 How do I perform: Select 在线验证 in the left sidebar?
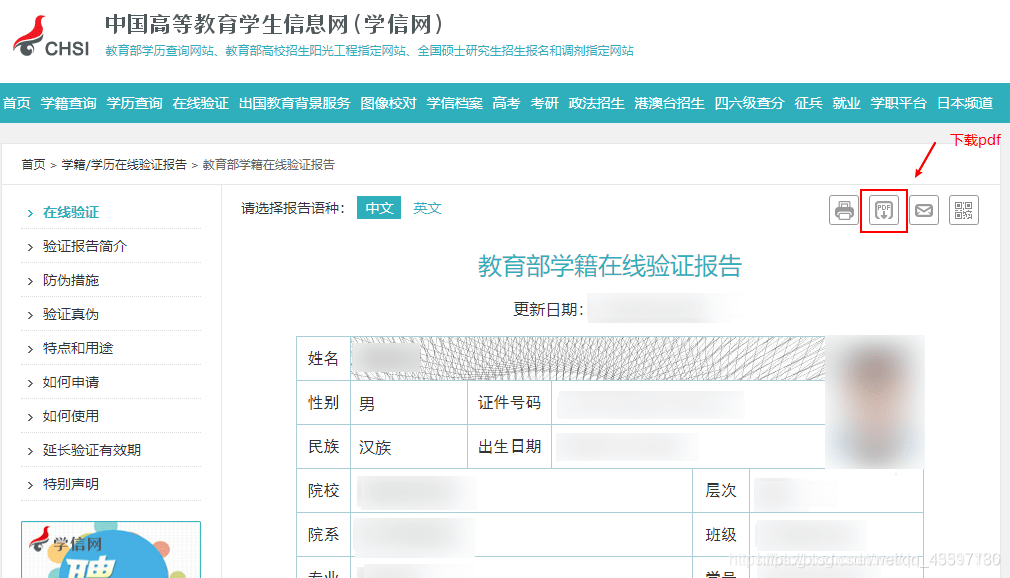click(71, 213)
